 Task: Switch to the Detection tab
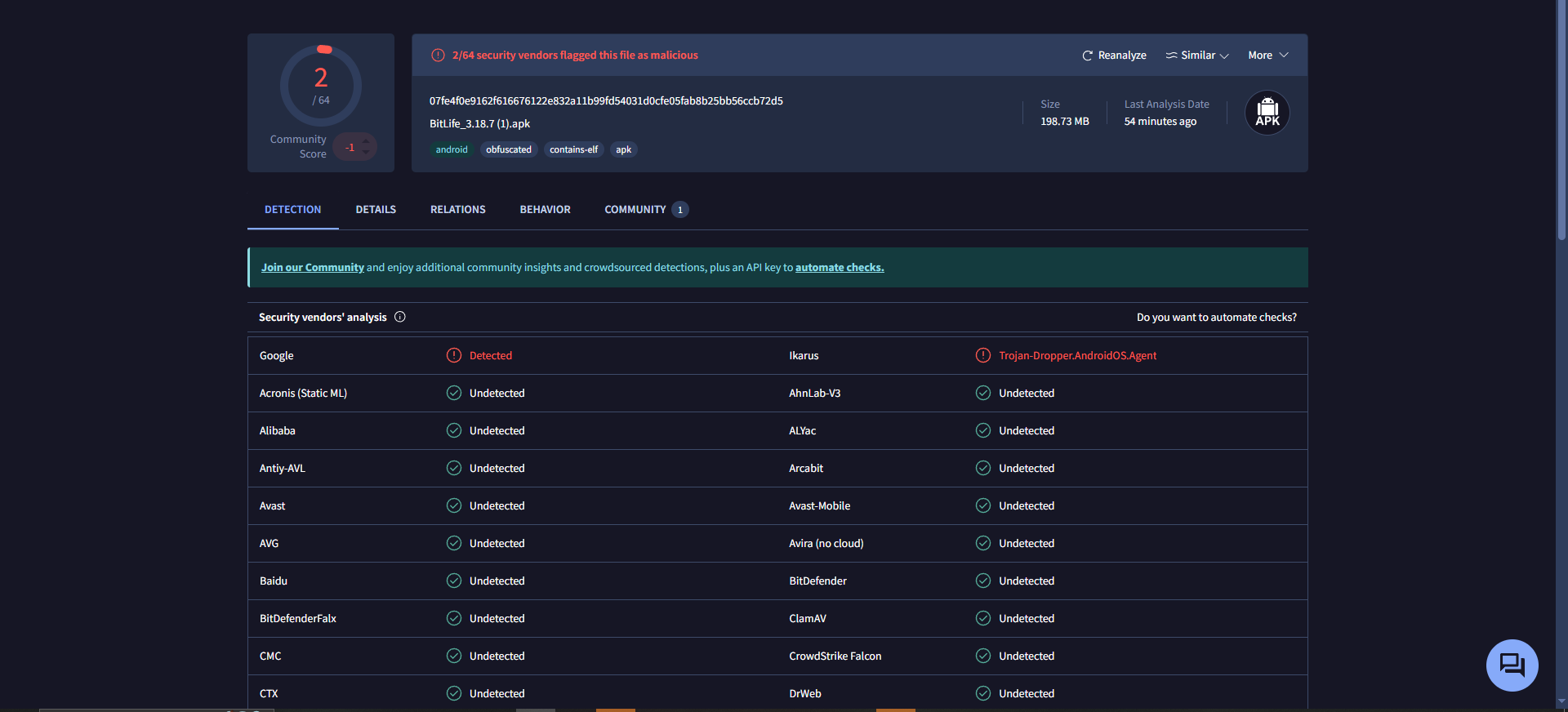(x=293, y=210)
